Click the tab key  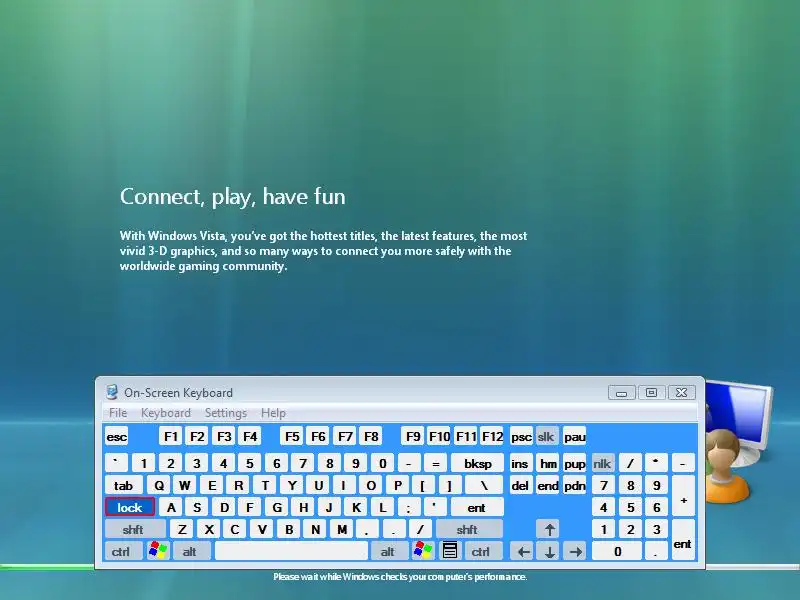123,485
